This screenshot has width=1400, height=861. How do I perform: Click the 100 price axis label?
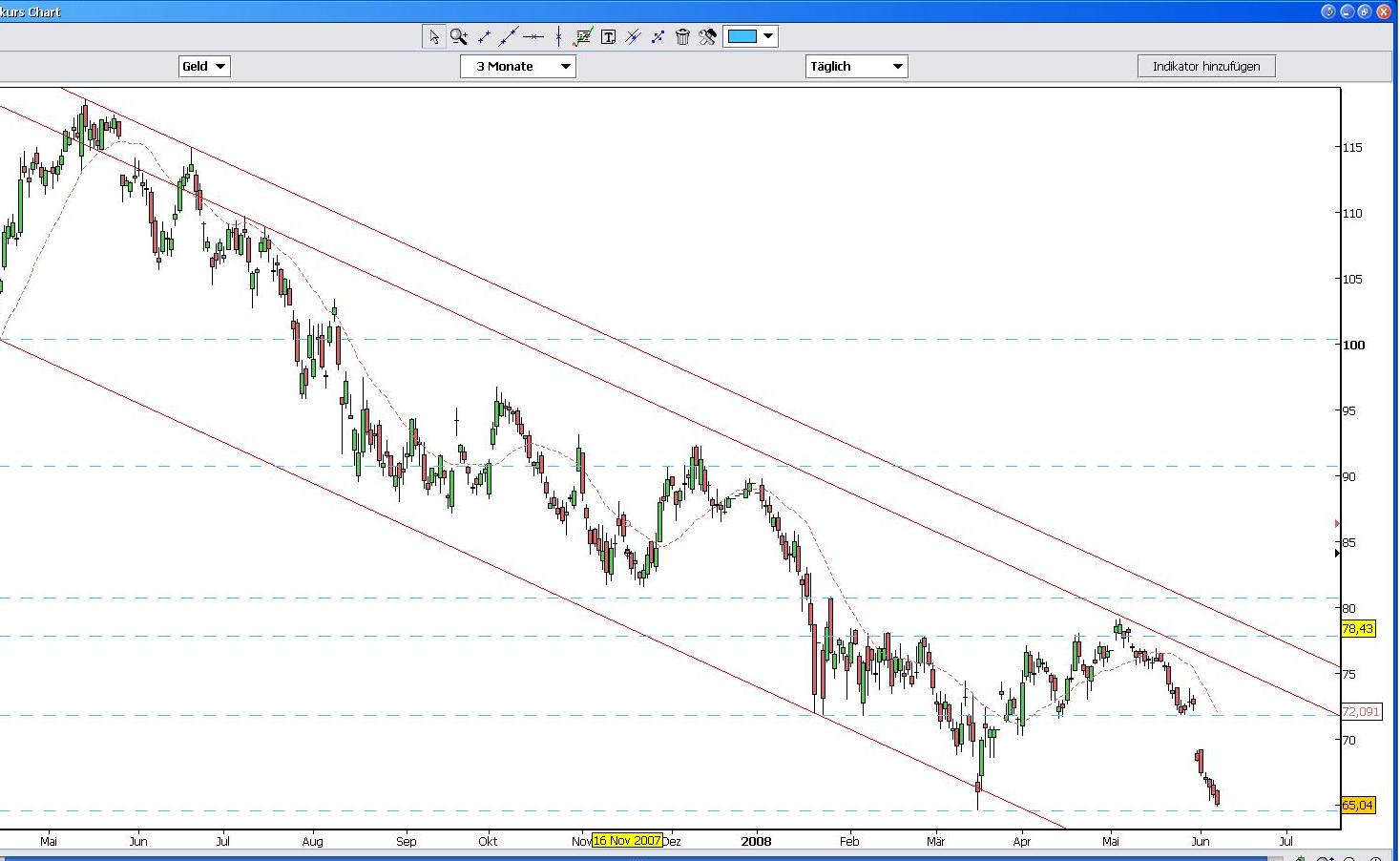1353,345
